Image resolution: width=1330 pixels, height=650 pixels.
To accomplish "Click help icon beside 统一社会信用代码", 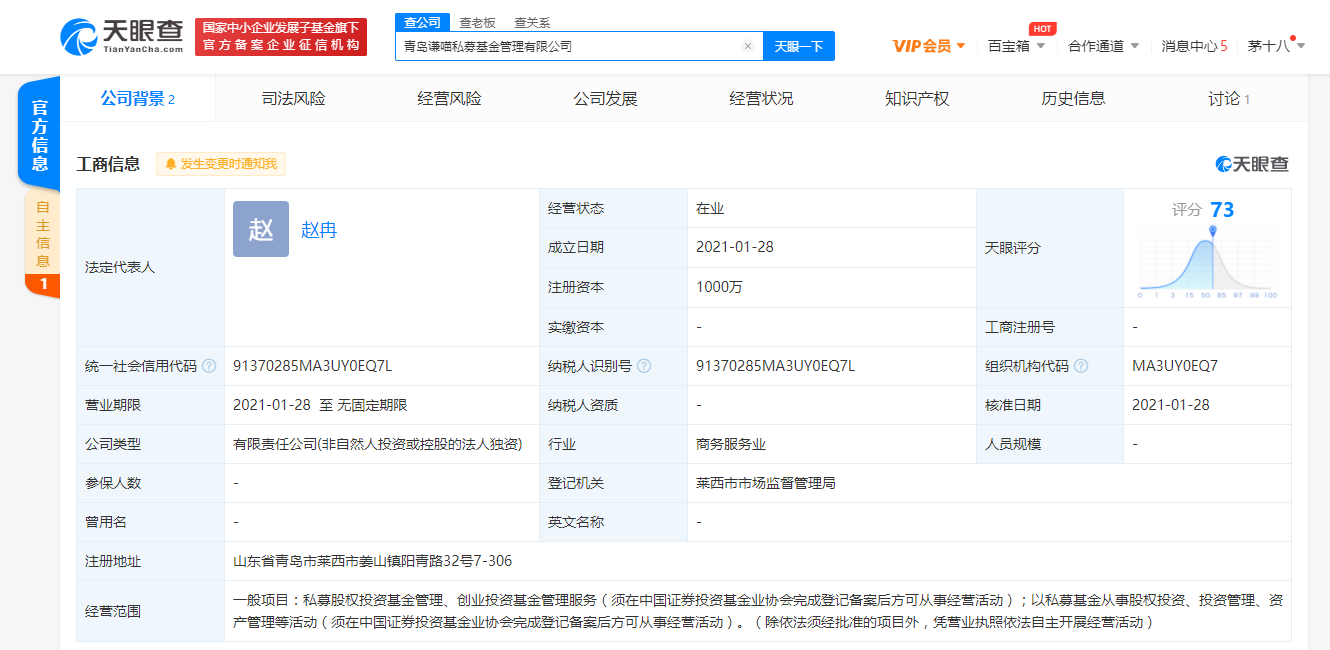I will tap(209, 366).
